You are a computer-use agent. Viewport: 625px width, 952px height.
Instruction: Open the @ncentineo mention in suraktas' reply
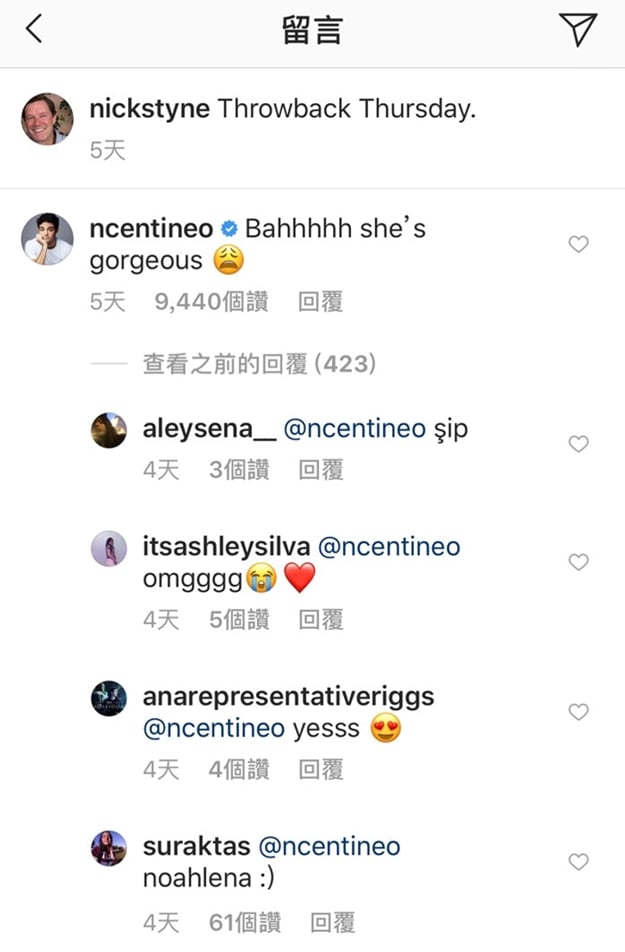(330, 847)
